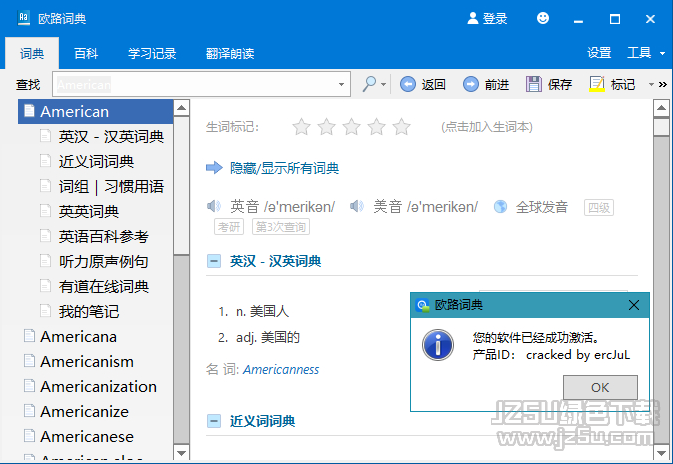673x464 pixels.
Task: Rate with the fourth star
Action: (377, 127)
